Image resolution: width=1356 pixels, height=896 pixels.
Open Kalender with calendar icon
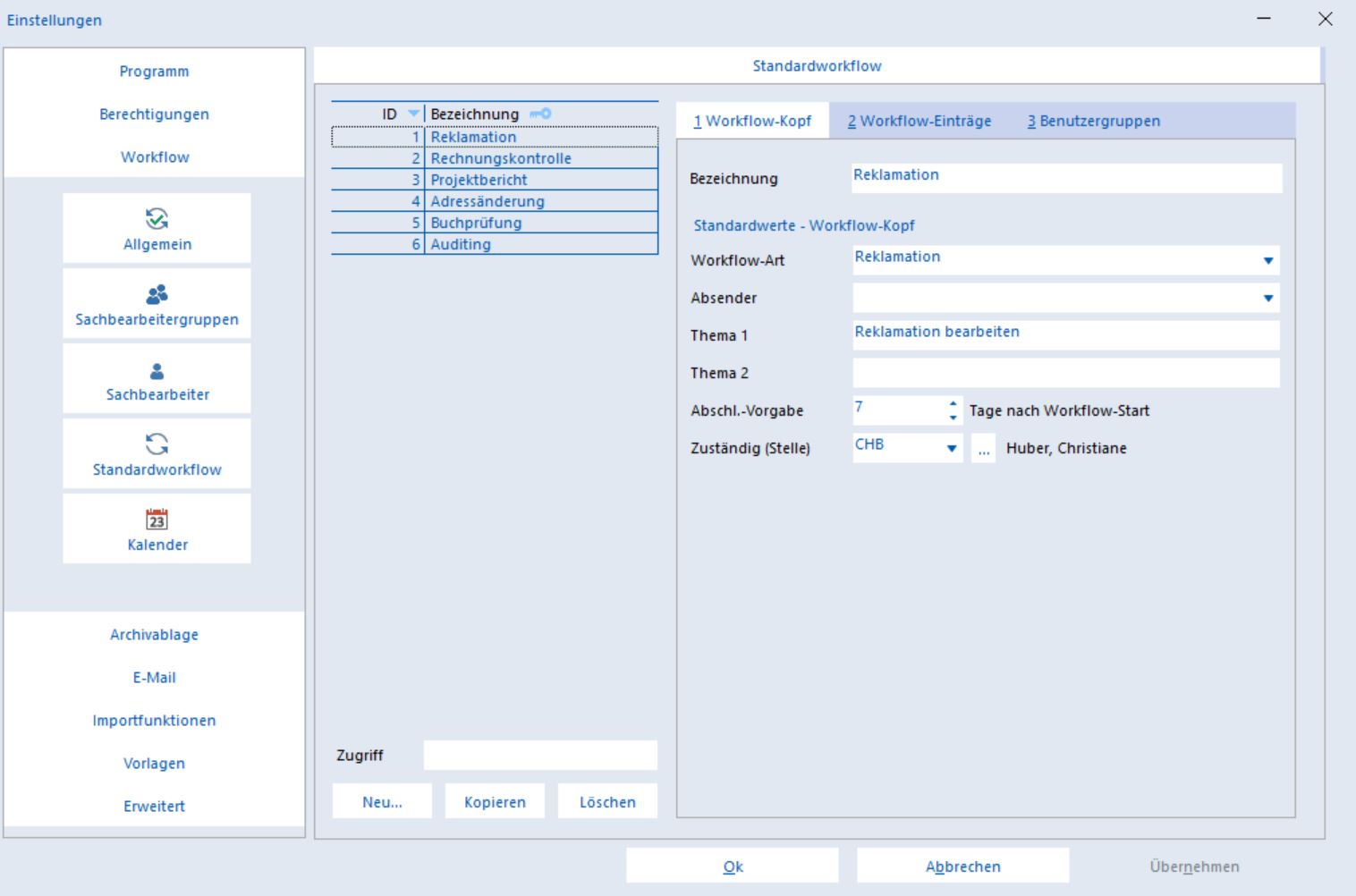coord(157,528)
